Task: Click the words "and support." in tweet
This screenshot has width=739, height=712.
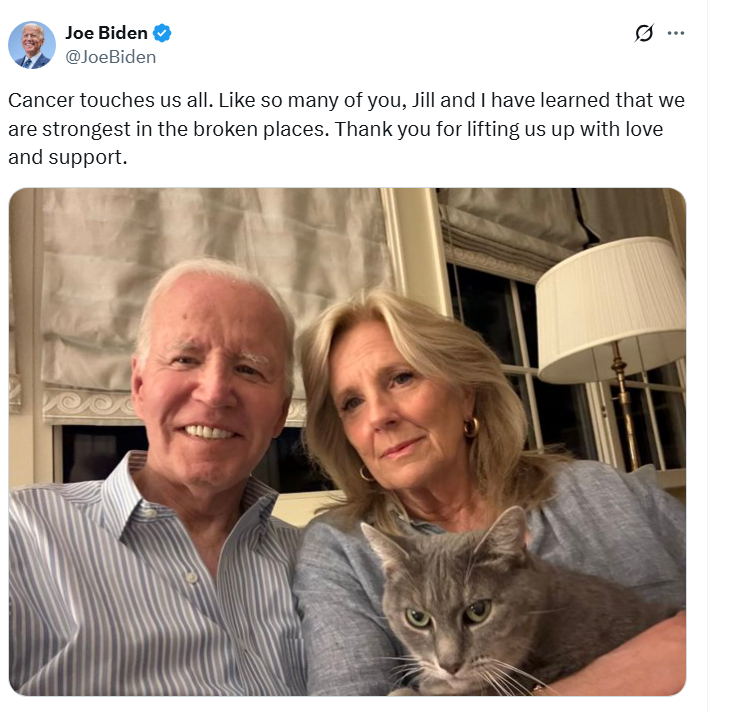Action: [68, 157]
